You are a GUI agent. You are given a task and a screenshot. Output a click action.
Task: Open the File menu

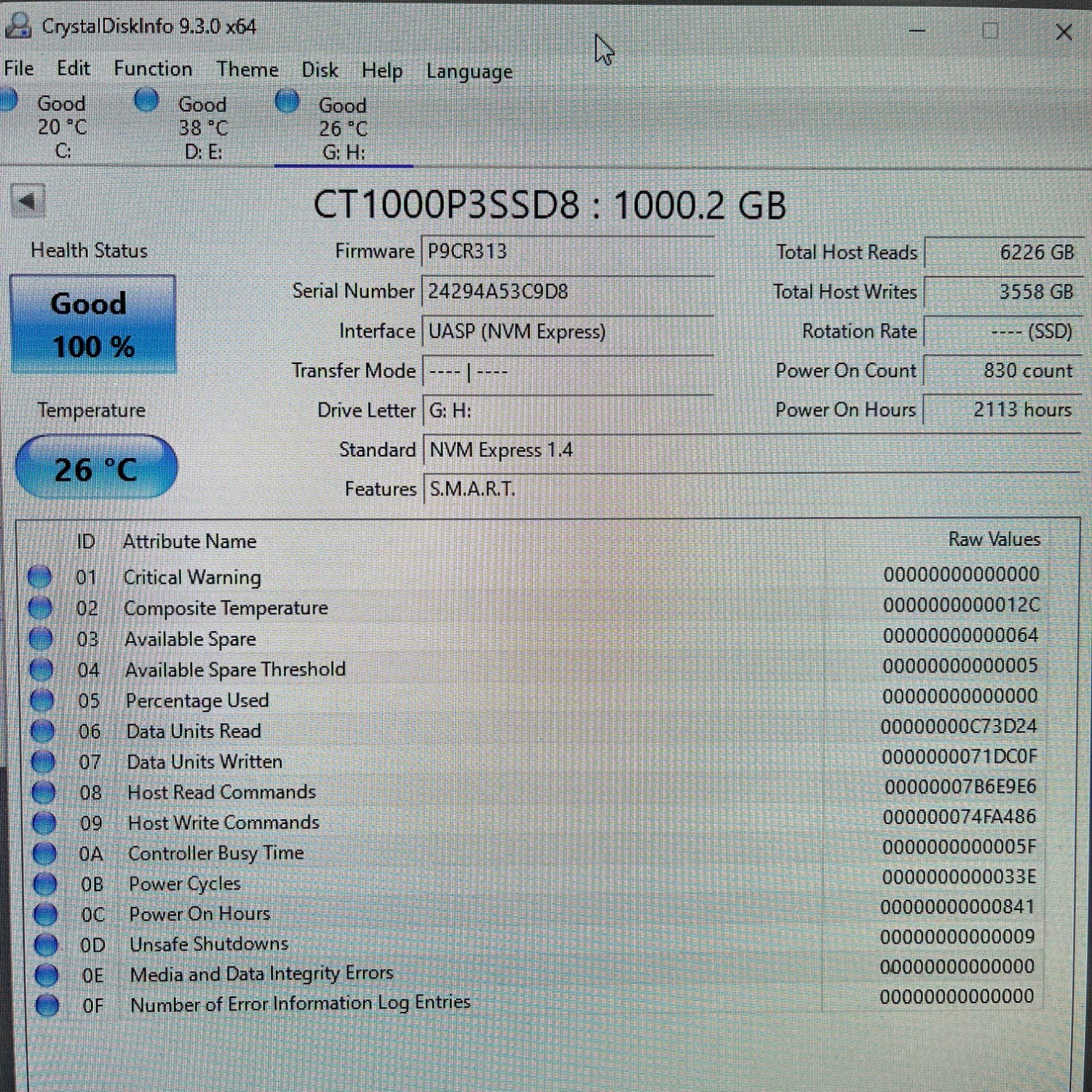[19, 68]
